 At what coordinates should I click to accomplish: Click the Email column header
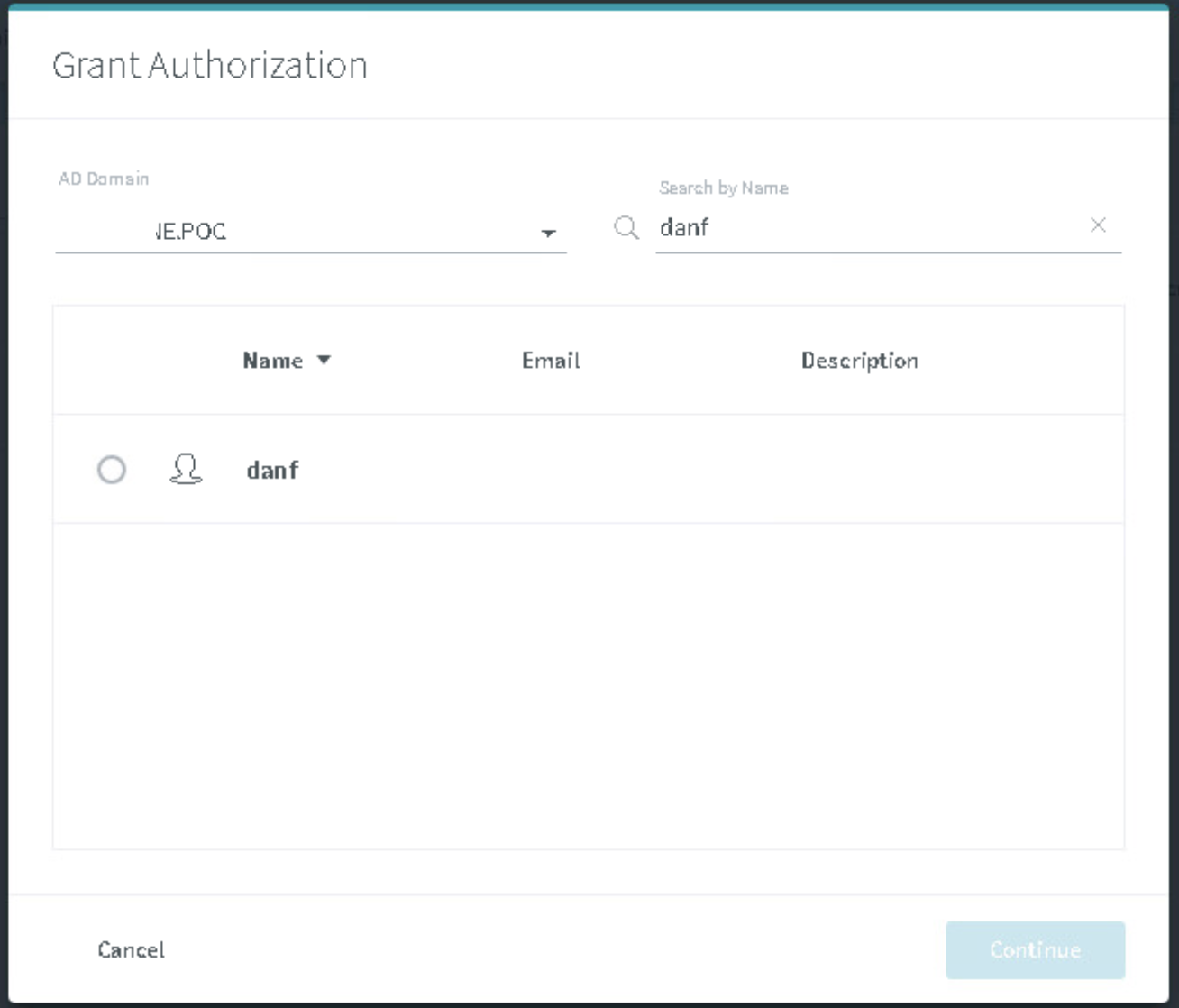coord(551,361)
